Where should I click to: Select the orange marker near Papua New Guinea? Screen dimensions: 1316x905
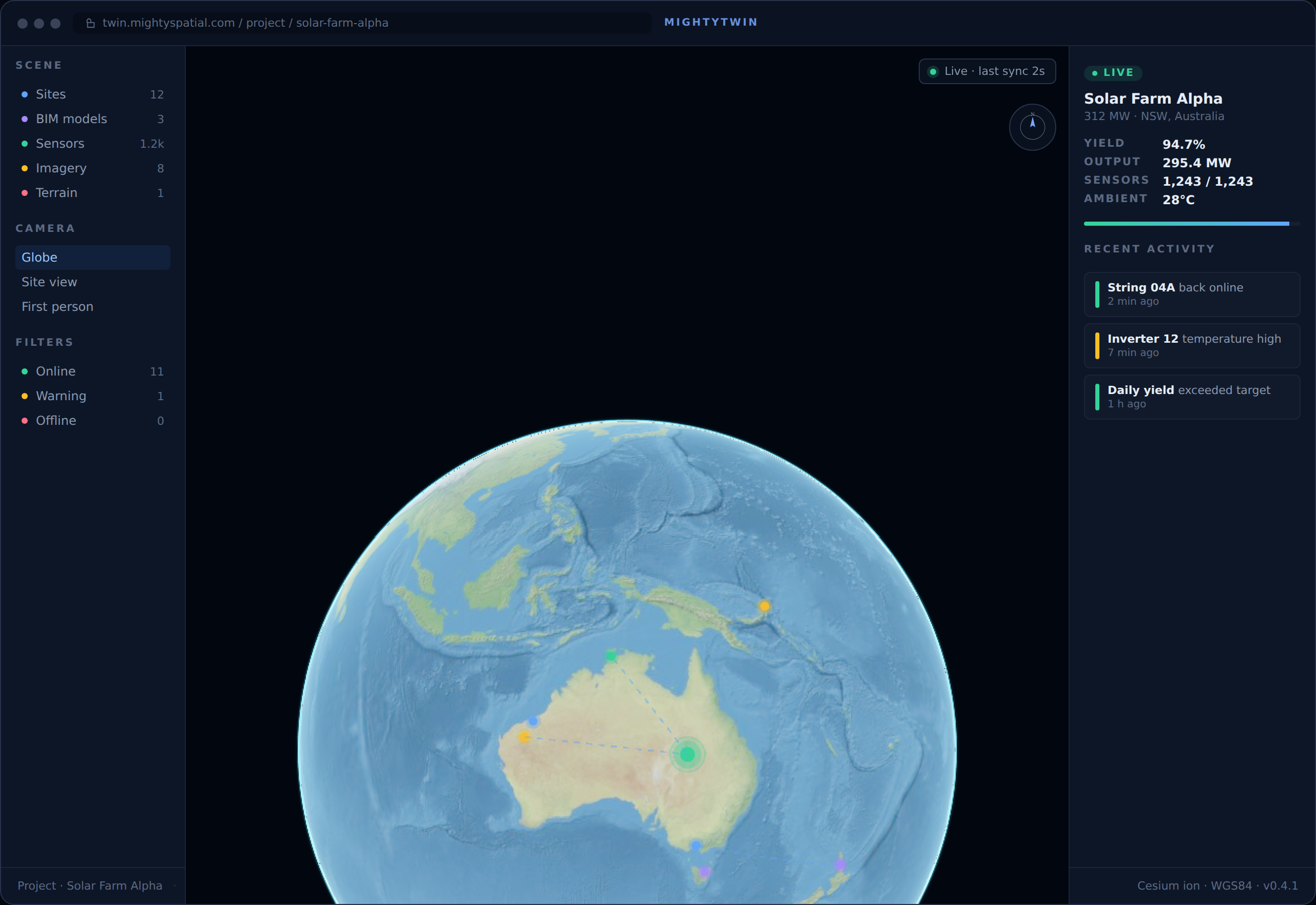pyautogui.click(x=765, y=606)
